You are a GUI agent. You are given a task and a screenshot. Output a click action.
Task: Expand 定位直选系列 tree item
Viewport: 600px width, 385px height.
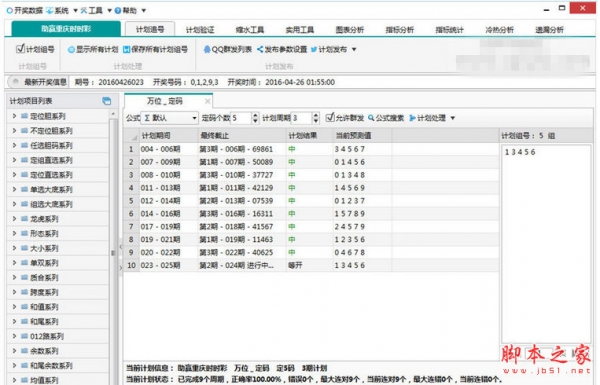click(x=14, y=175)
